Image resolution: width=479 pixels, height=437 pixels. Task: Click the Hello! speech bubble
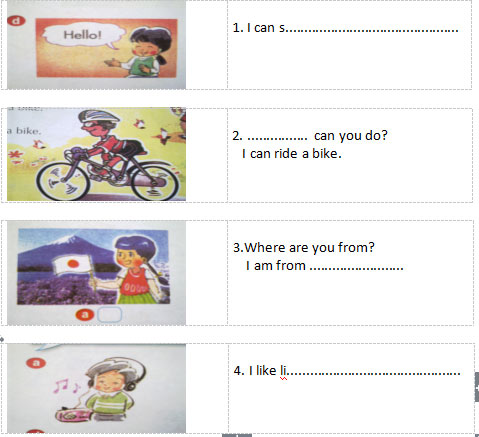coord(83,35)
